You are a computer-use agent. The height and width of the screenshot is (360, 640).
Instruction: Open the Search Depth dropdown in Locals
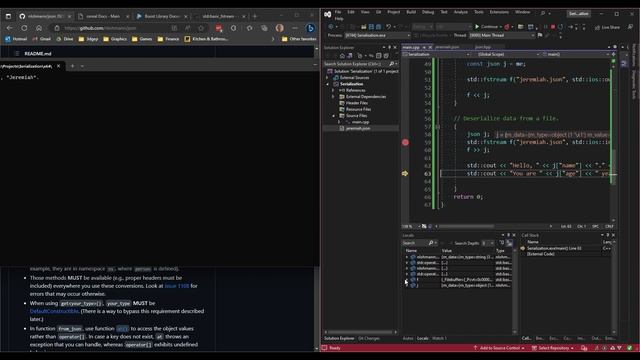pos(487,243)
